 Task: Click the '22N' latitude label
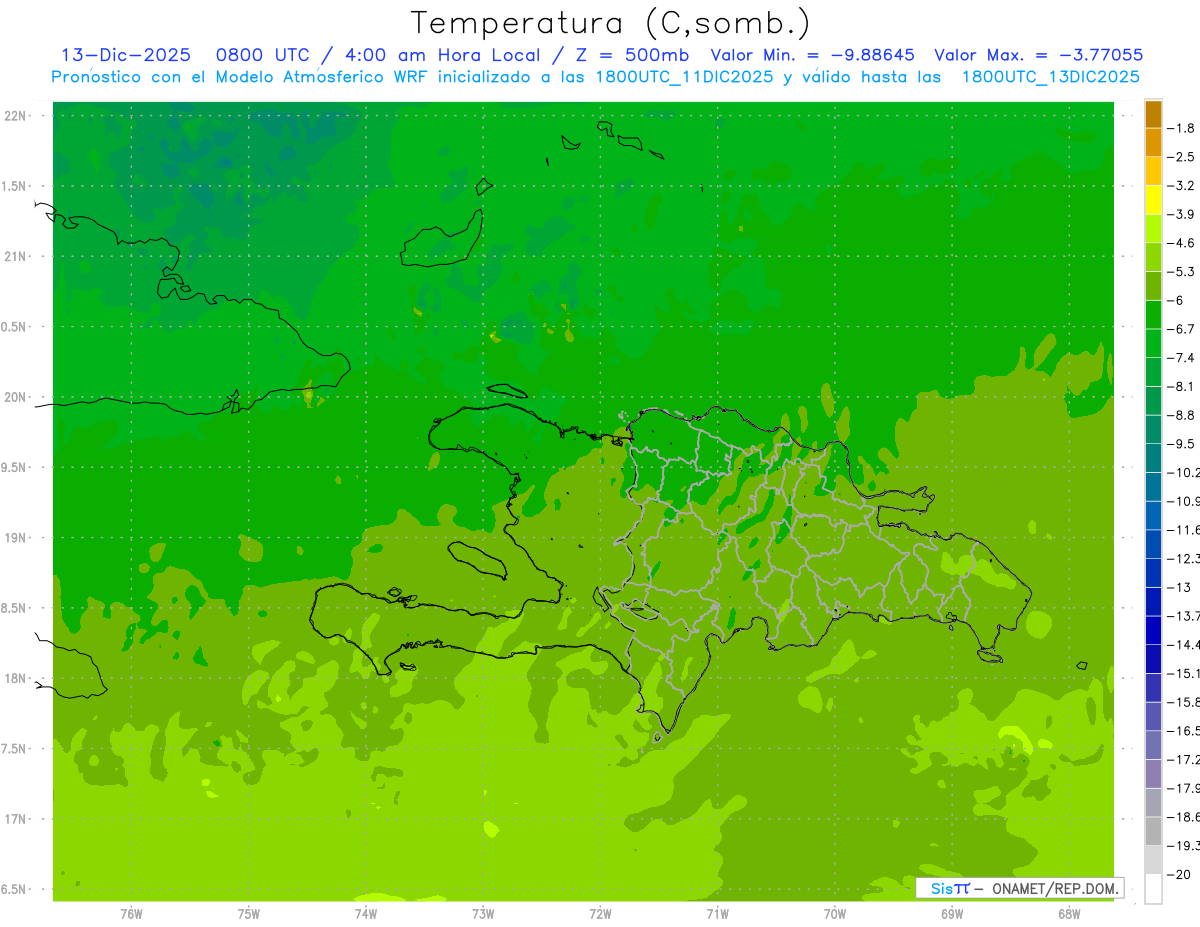[x=15, y=116]
